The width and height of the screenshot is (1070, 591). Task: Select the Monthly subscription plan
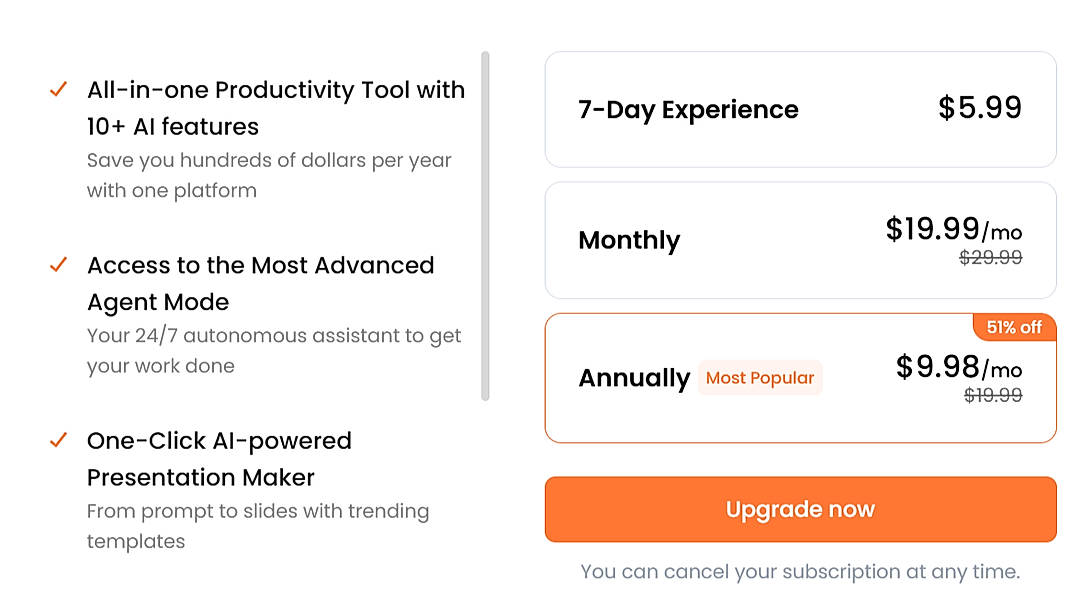800,240
